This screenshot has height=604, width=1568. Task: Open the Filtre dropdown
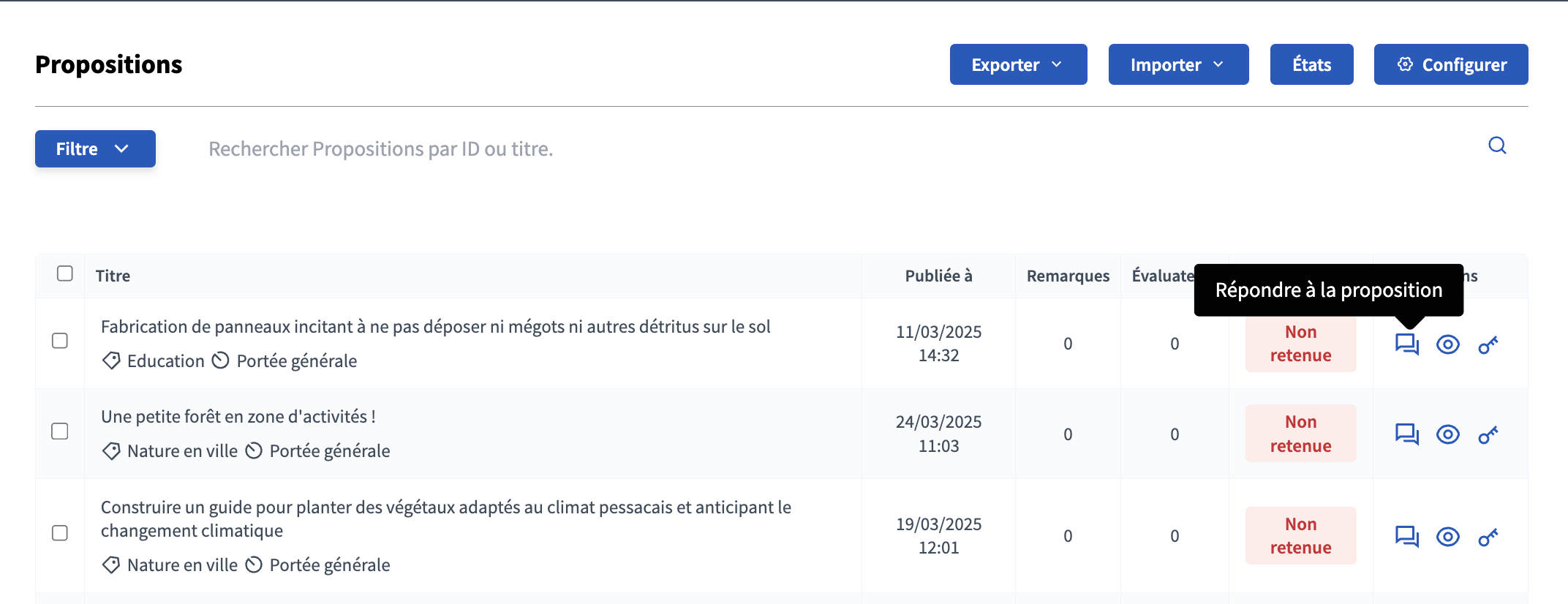pos(95,148)
